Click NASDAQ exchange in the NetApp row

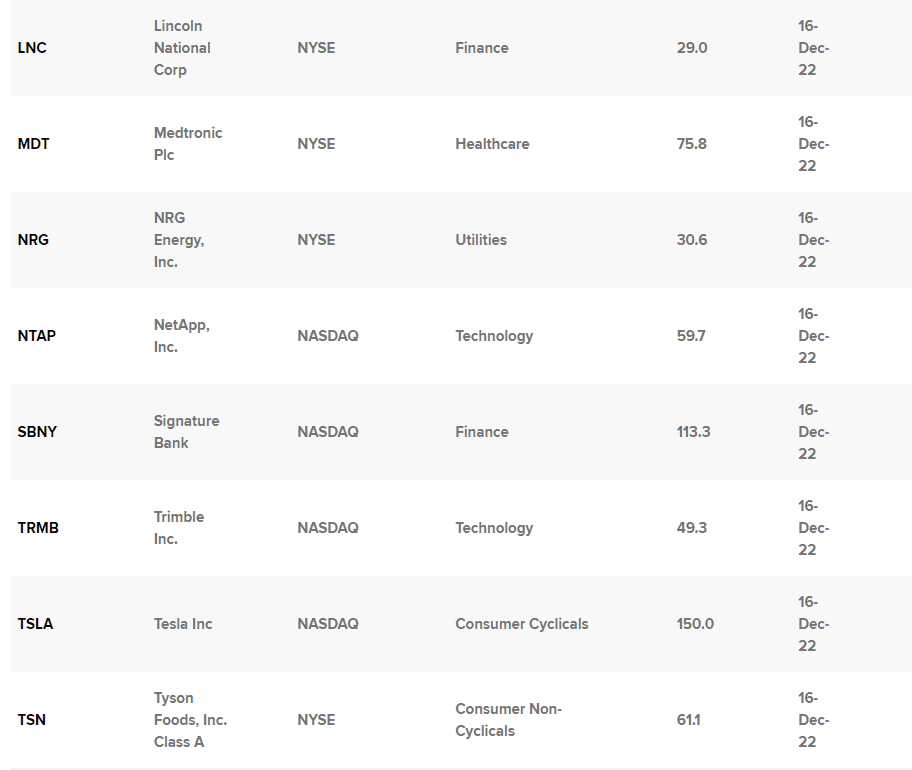[x=327, y=336]
